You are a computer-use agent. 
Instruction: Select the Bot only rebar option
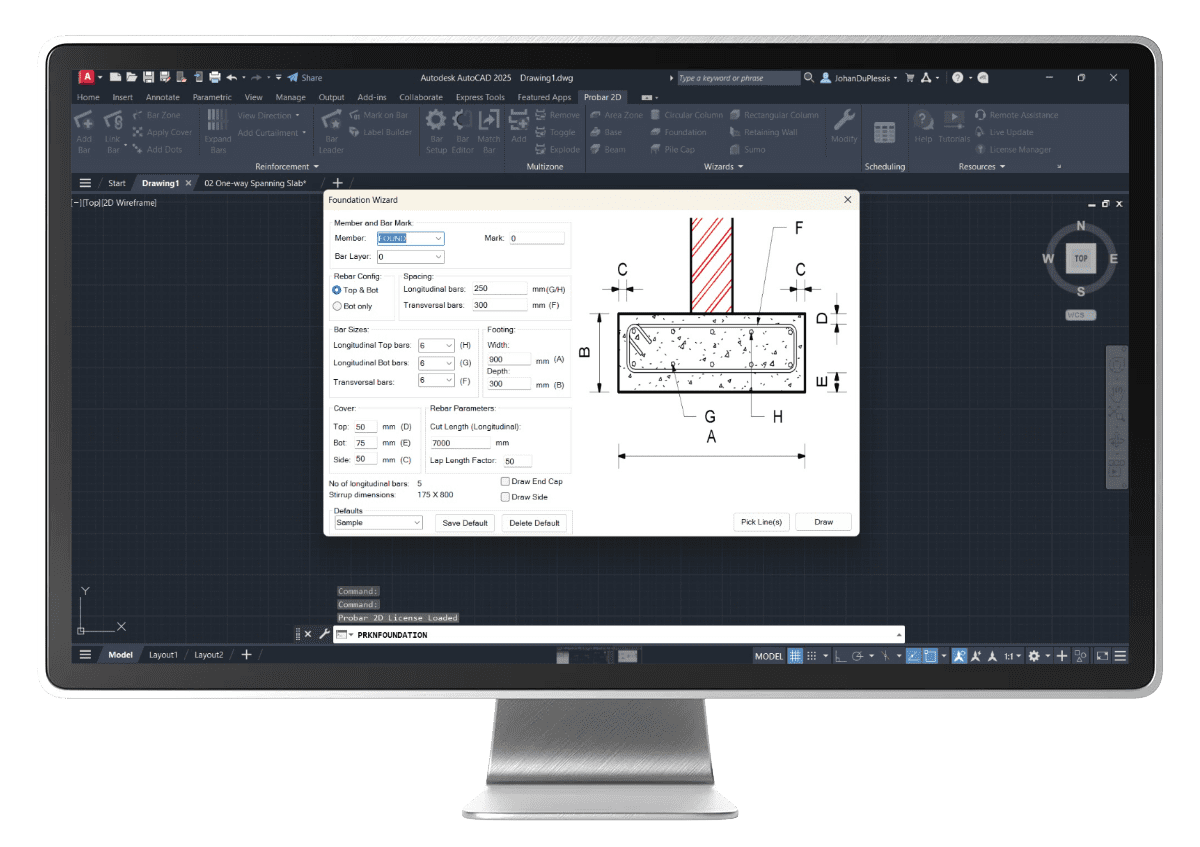[337, 306]
